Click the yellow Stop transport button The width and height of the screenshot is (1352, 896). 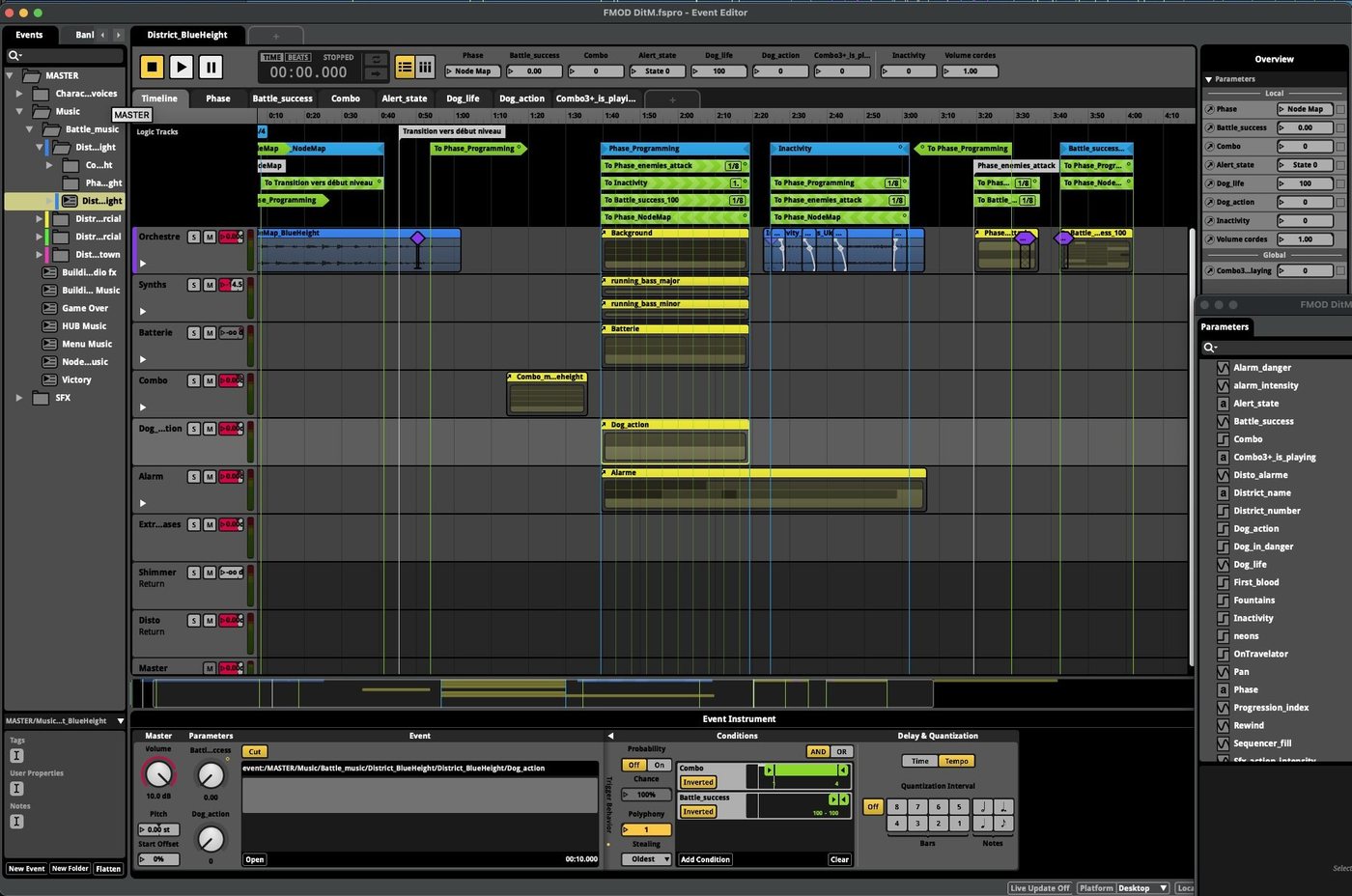(152, 66)
